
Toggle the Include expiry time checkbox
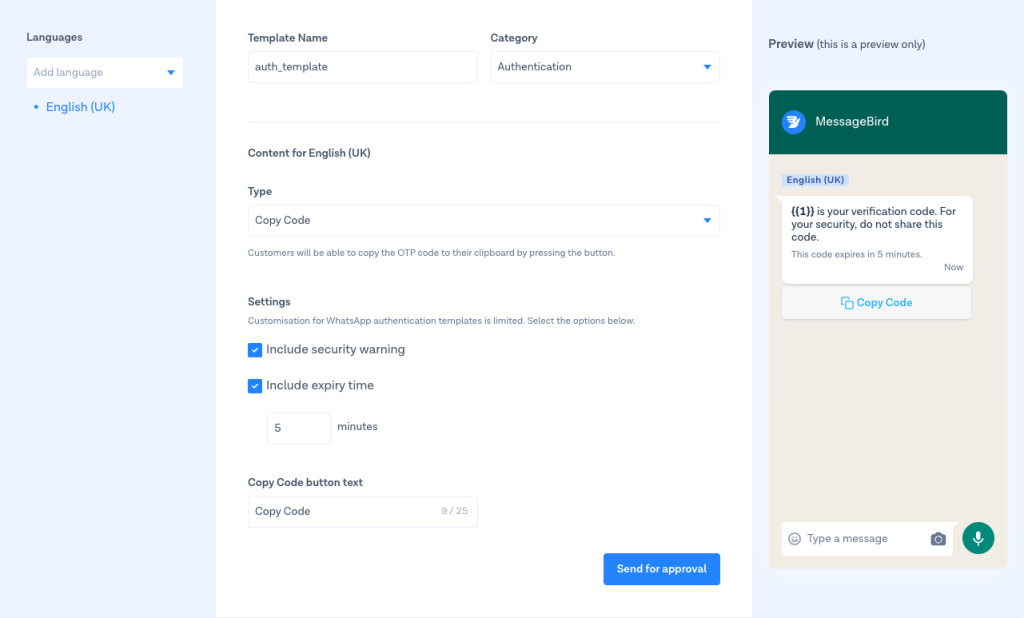[255, 386]
